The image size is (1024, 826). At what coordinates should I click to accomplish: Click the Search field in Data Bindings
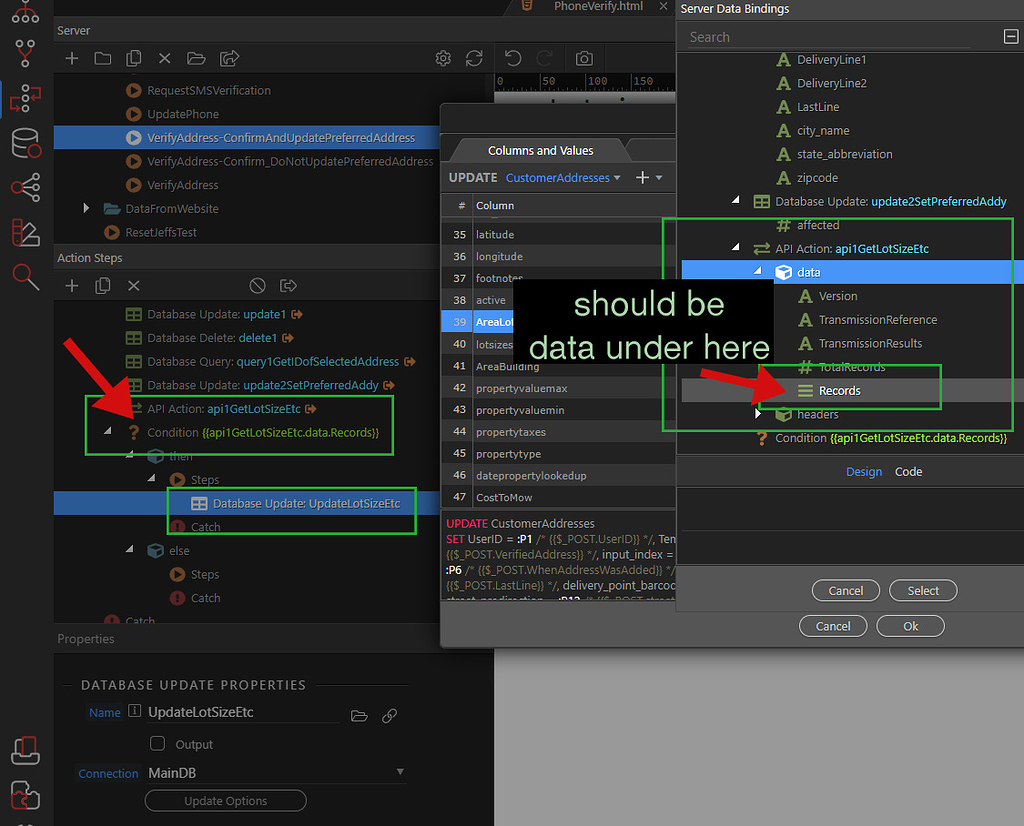click(x=828, y=37)
